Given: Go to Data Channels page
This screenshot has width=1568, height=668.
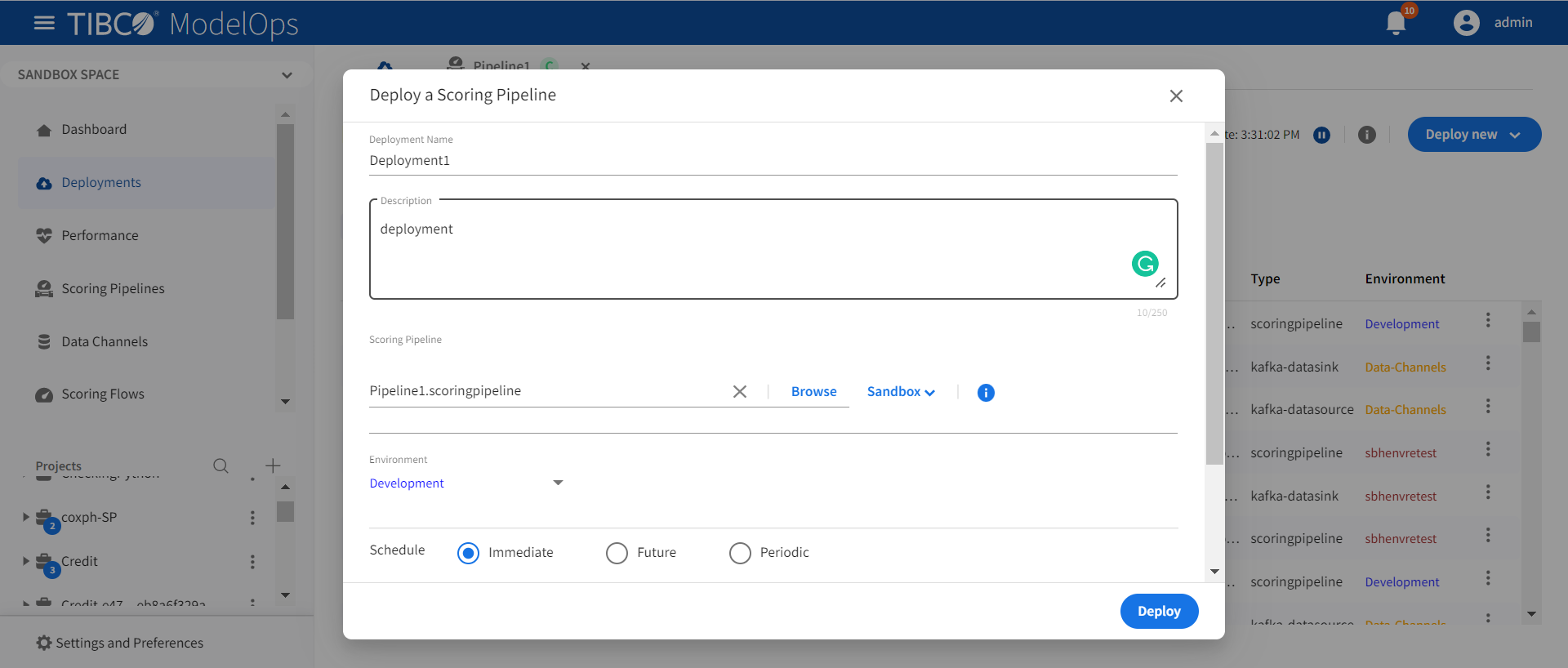Looking at the screenshot, I should tap(105, 342).
